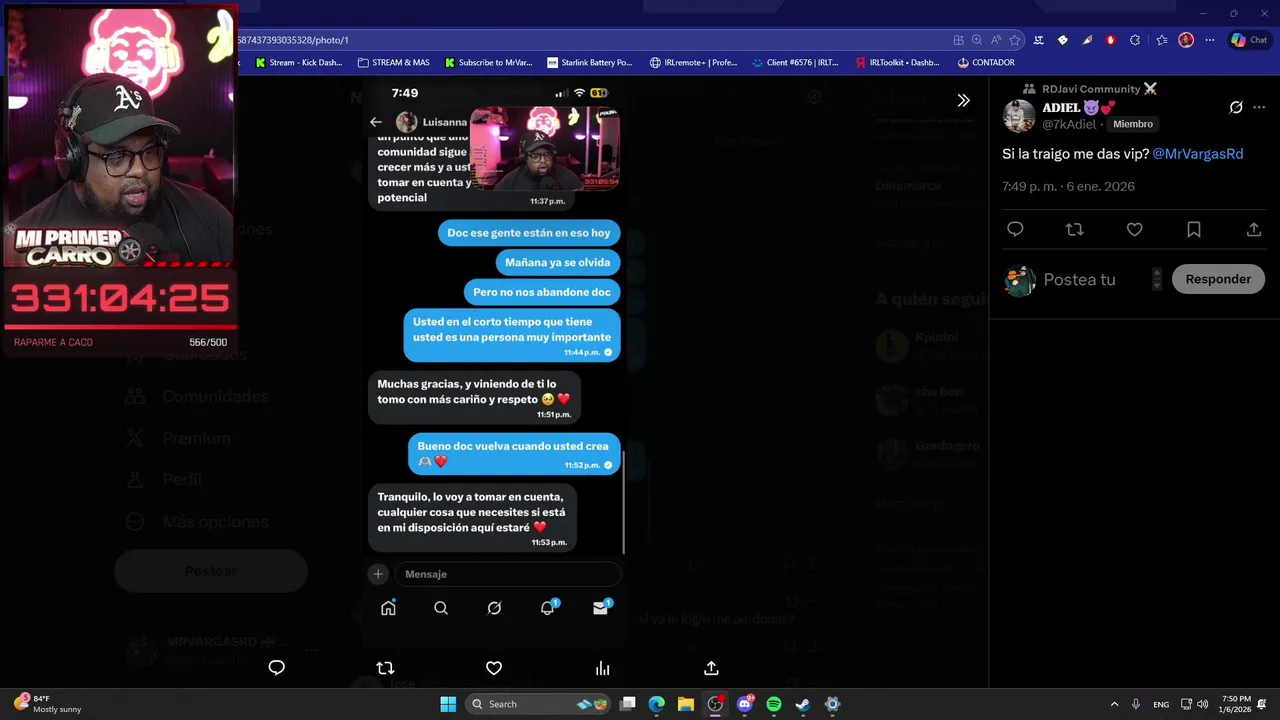This screenshot has width=1280, height=720.
Task: Open the more options menu on ADIEL's post
Action: point(1259,107)
